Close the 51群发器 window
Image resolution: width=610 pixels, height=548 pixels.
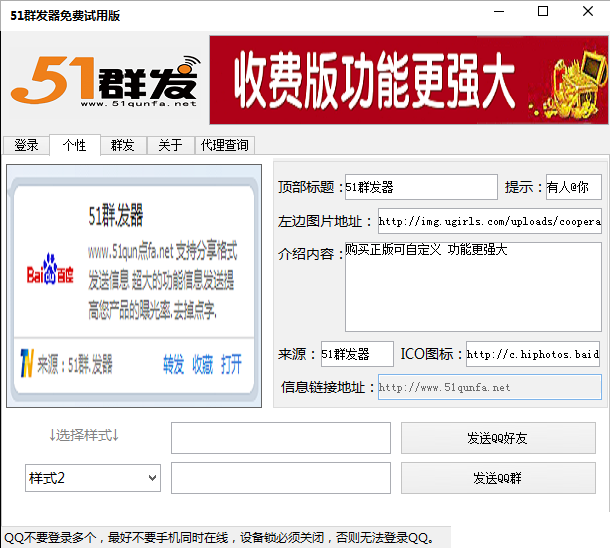coord(588,11)
